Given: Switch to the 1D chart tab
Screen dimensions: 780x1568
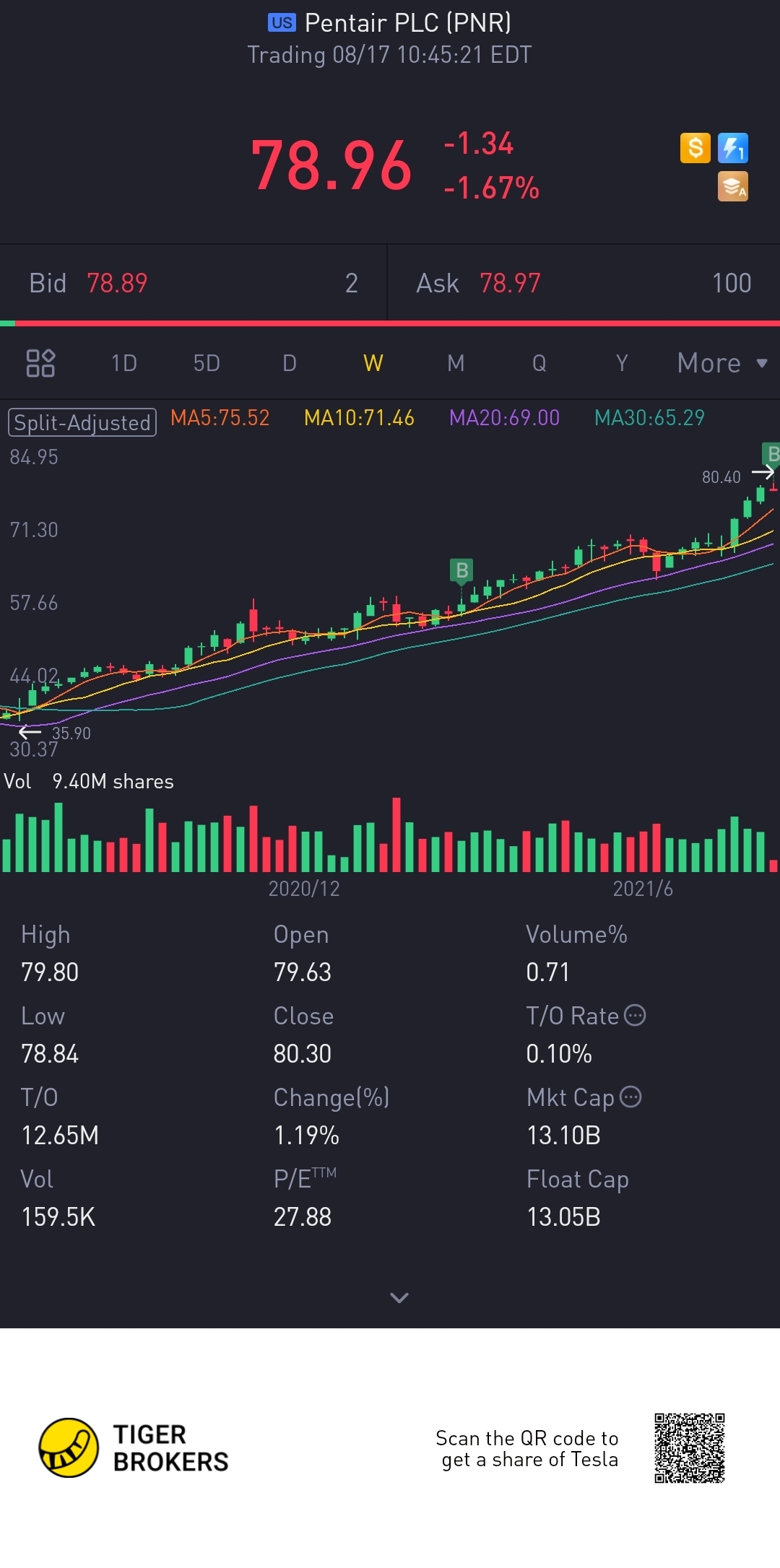Looking at the screenshot, I should (x=123, y=363).
